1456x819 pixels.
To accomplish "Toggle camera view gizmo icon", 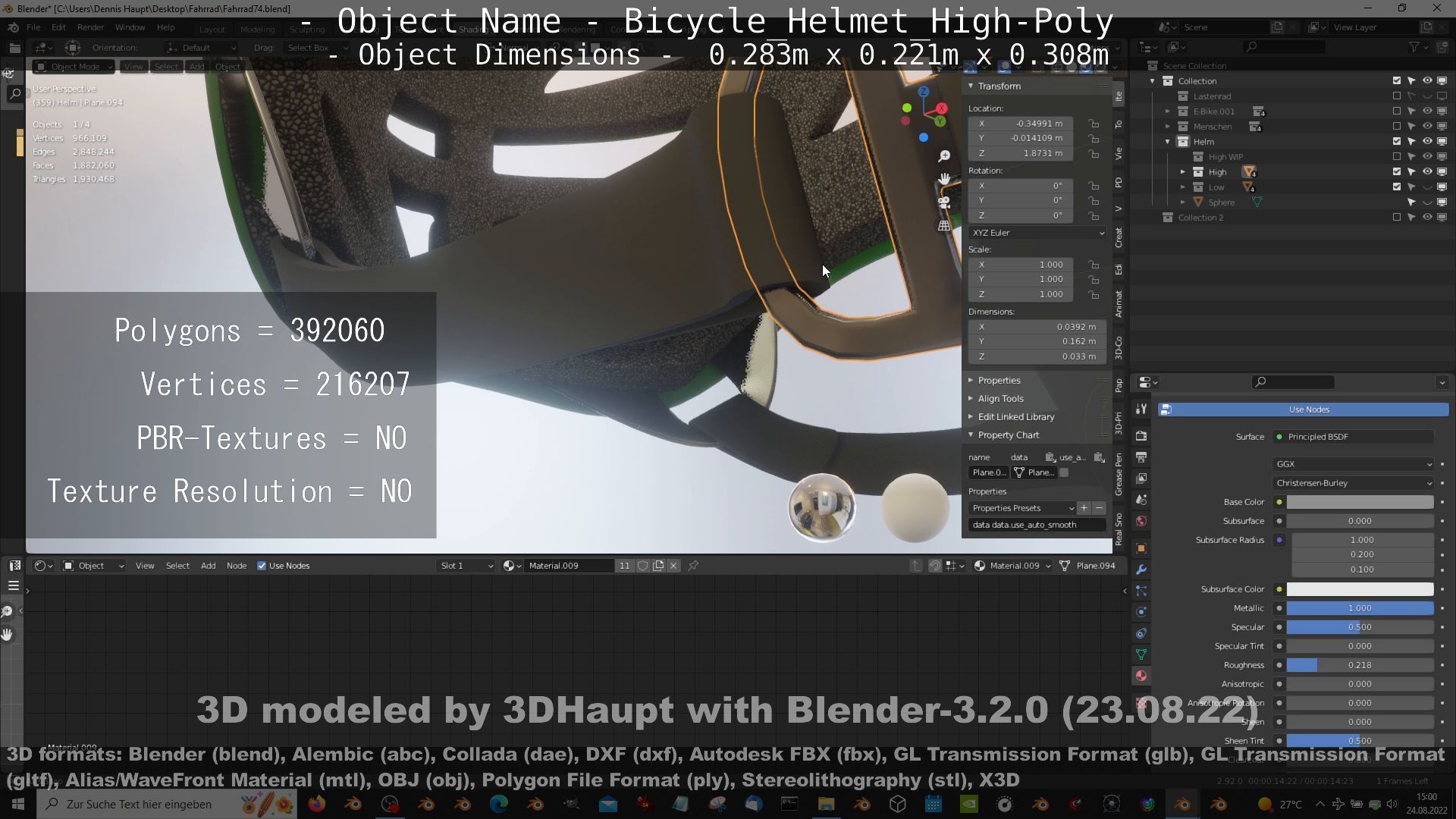I will pos(944,202).
